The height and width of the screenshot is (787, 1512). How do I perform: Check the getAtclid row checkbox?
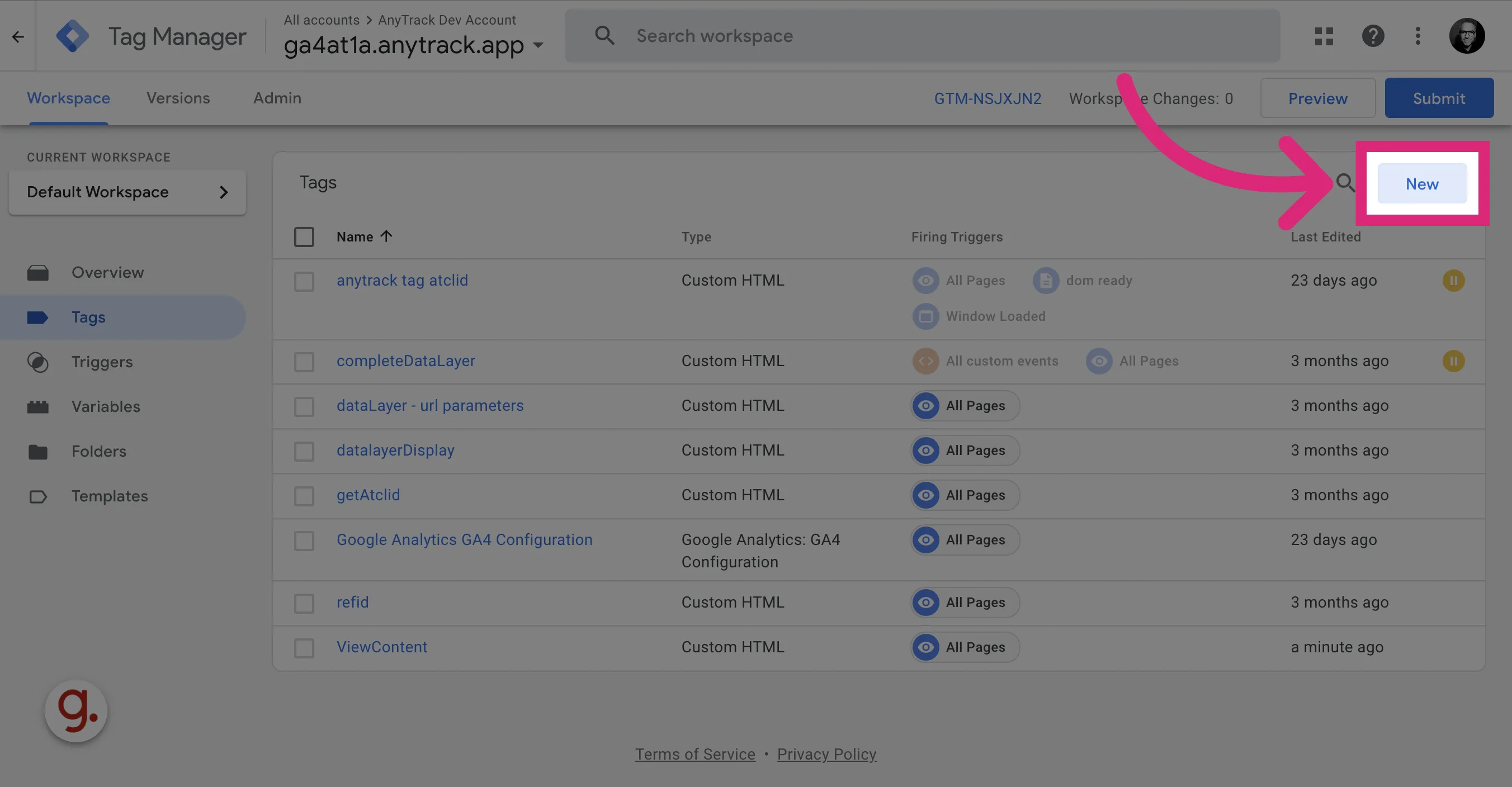(304, 496)
